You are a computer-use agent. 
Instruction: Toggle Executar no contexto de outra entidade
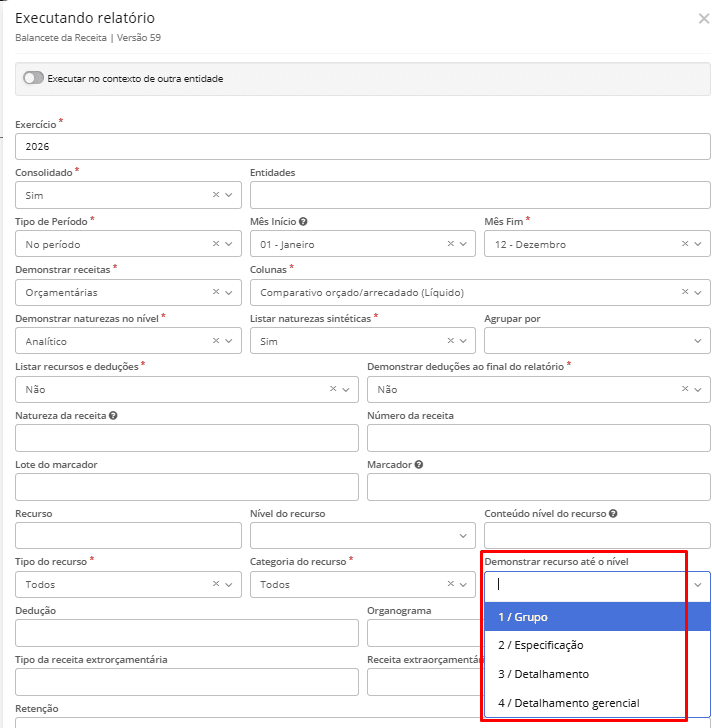click(x=33, y=78)
